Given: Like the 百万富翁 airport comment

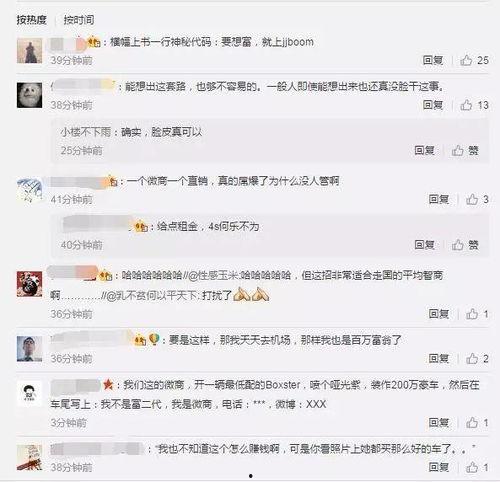Looking at the screenshot, I should click(x=477, y=359).
